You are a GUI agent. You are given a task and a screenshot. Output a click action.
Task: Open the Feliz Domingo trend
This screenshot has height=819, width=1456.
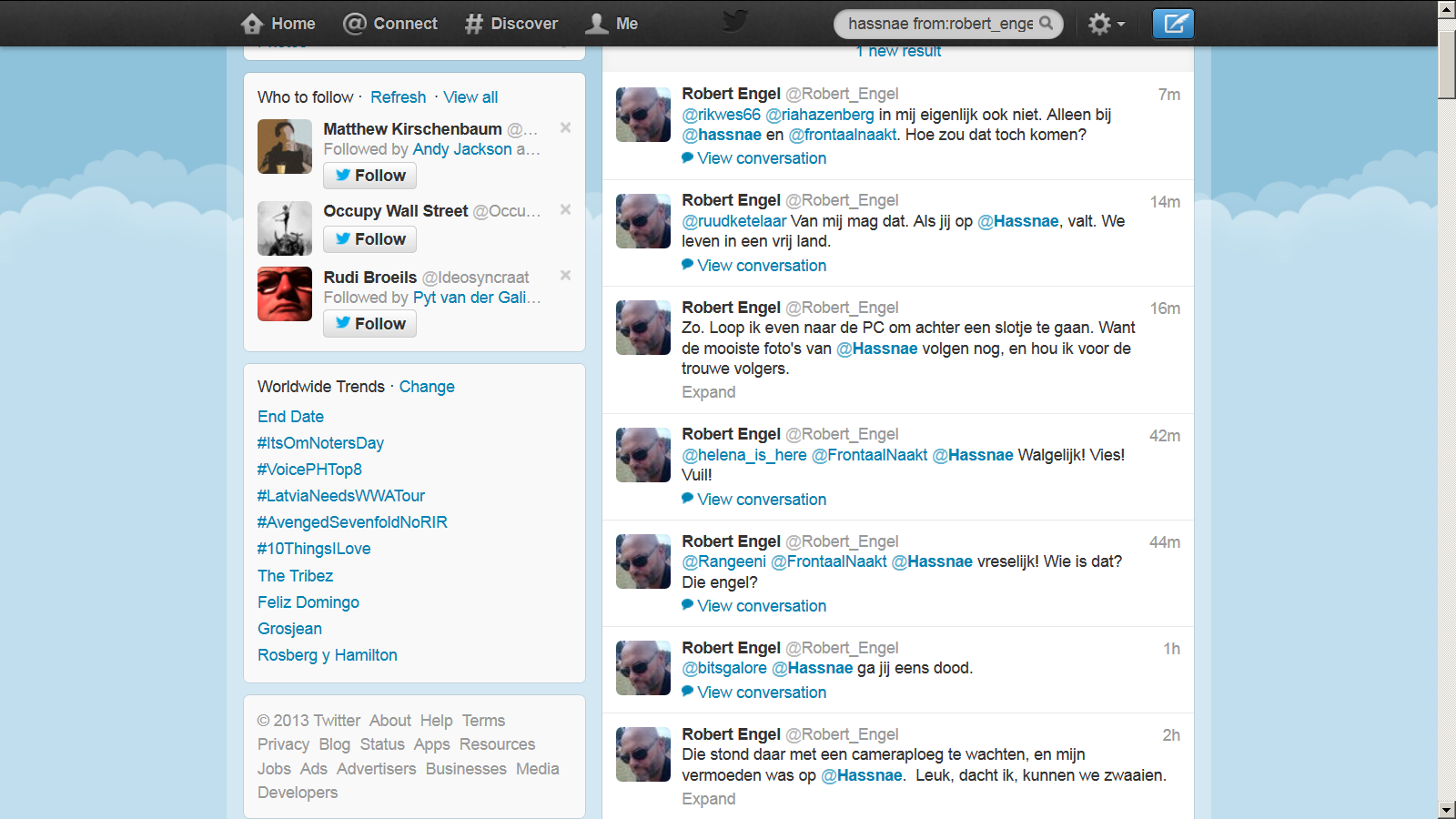pyautogui.click(x=308, y=602)
